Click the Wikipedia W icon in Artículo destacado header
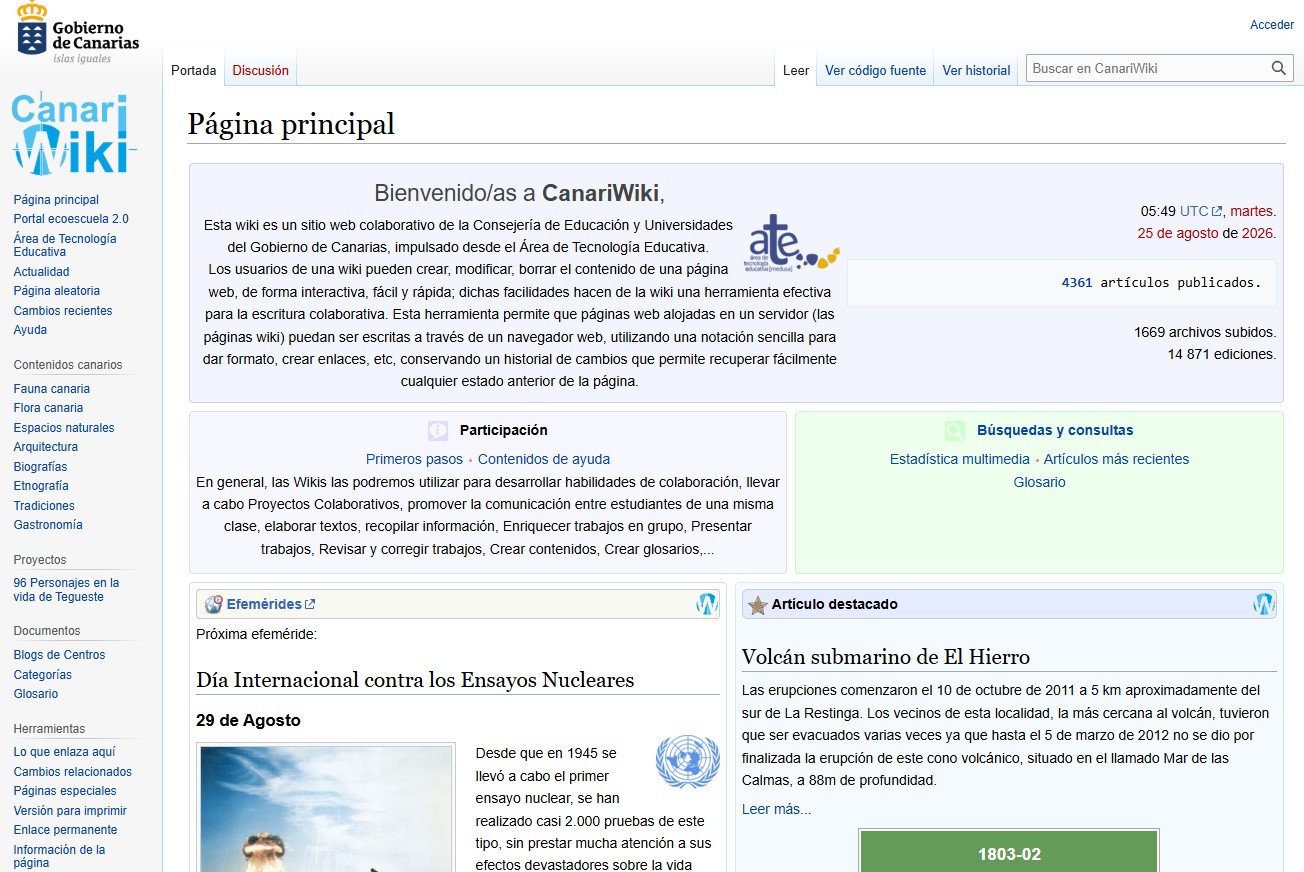1304x872 pixels. click(x=1264, y=604)
